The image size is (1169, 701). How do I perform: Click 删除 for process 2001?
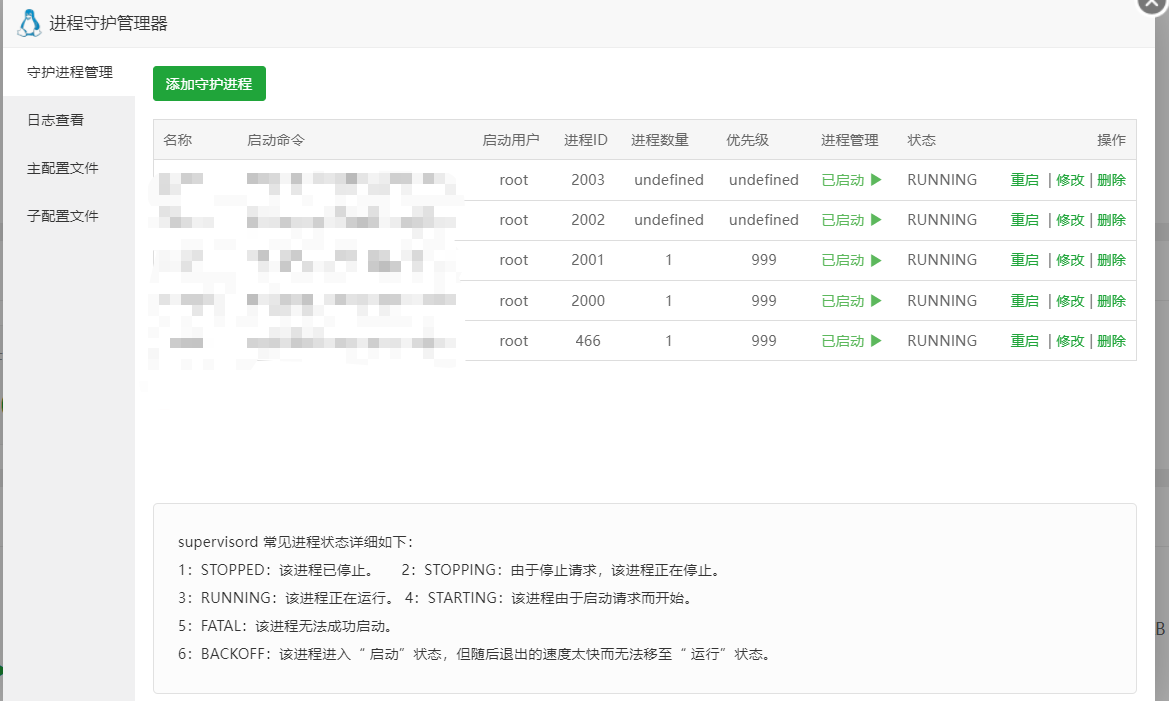(x=1112, y=260)
